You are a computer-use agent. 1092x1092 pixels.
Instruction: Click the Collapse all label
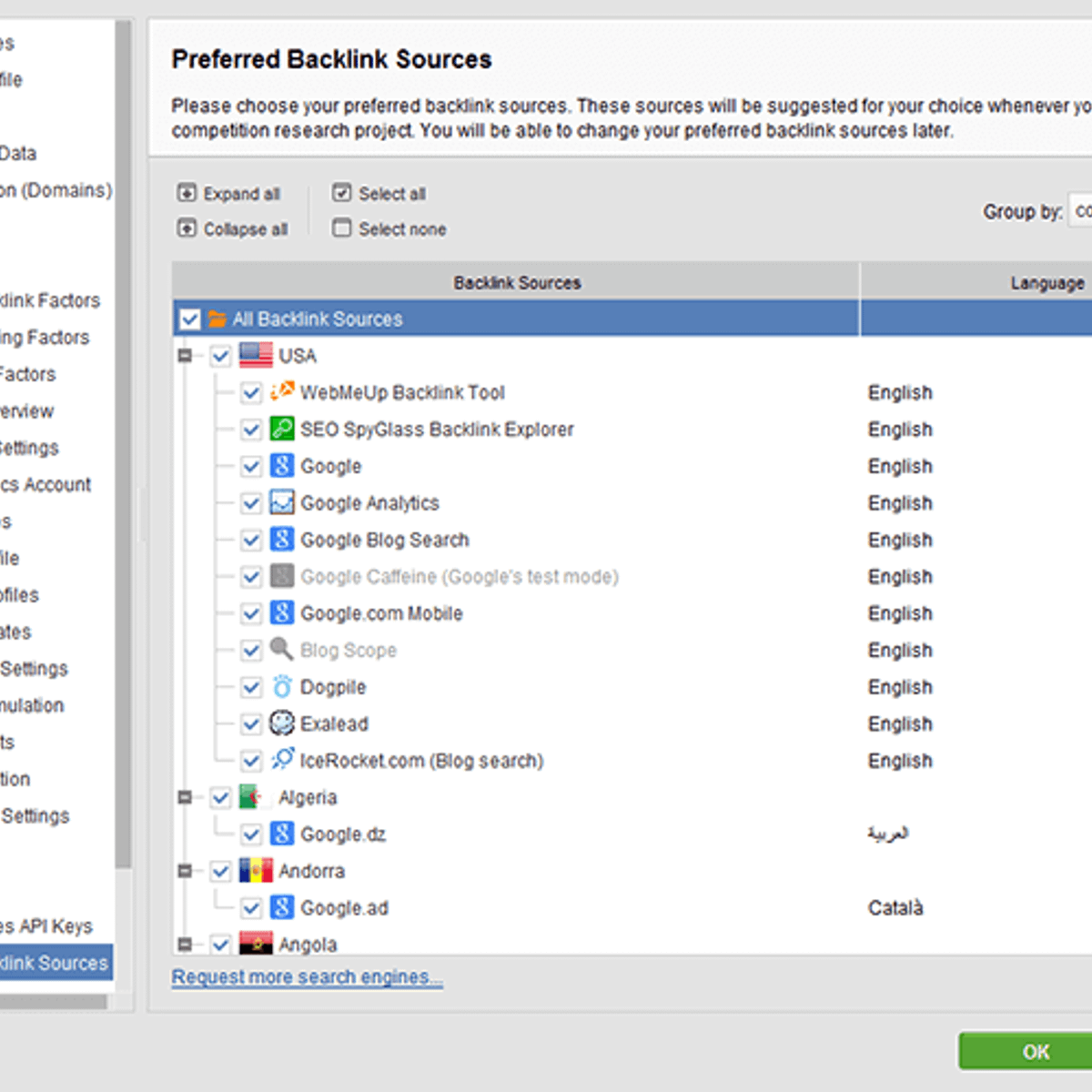point(246,229)
